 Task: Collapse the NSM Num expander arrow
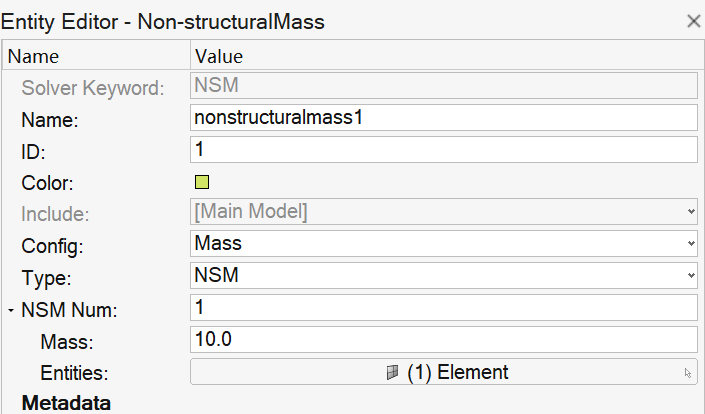click(11, 310)
